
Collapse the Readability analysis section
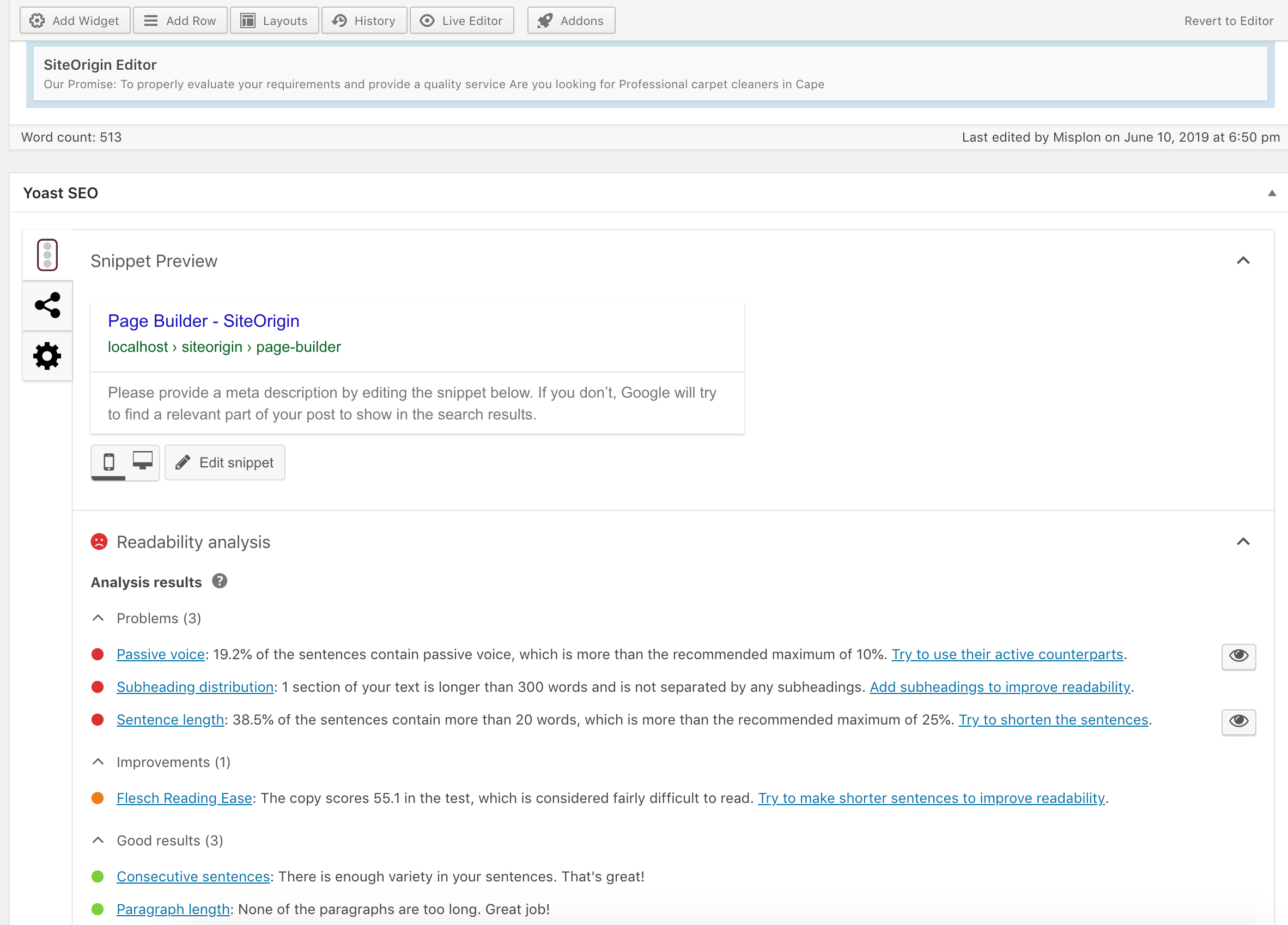(1243, 541)
